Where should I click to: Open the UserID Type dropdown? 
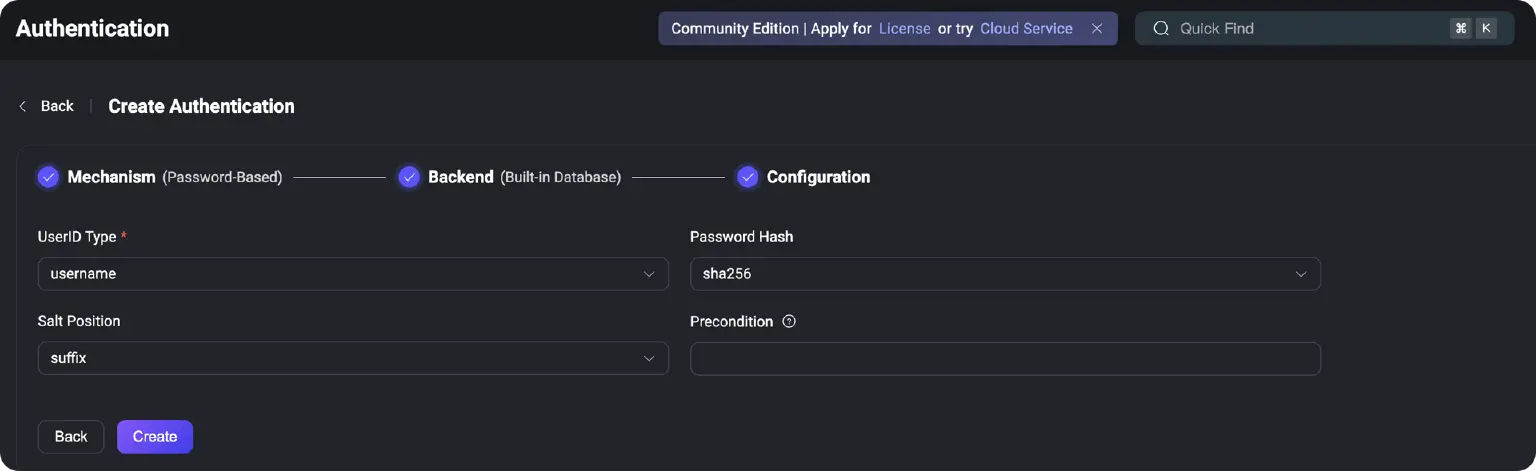click(352, 274)
